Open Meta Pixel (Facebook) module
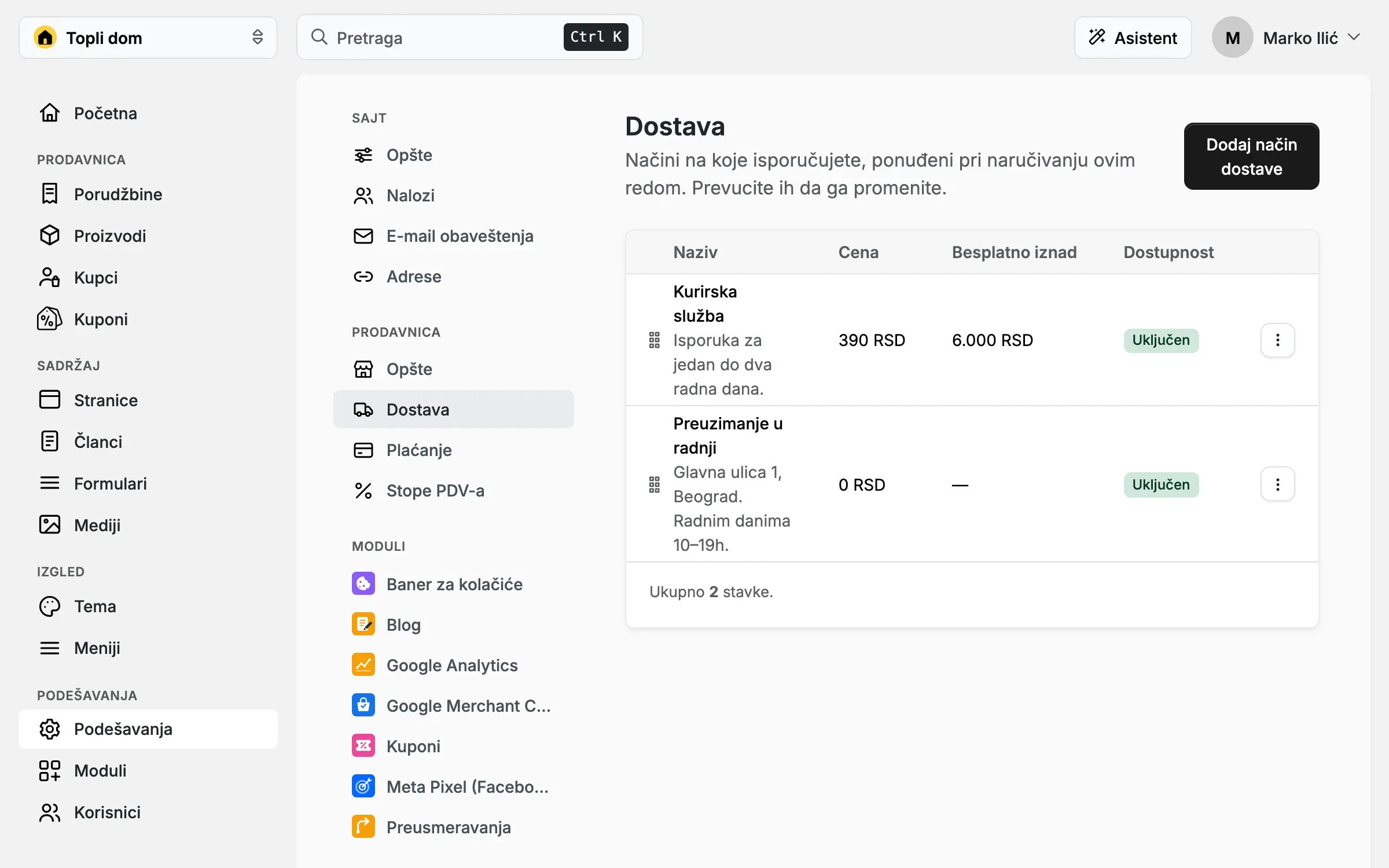This screenshot has height=868, width=1389. (x=454, y=786)
